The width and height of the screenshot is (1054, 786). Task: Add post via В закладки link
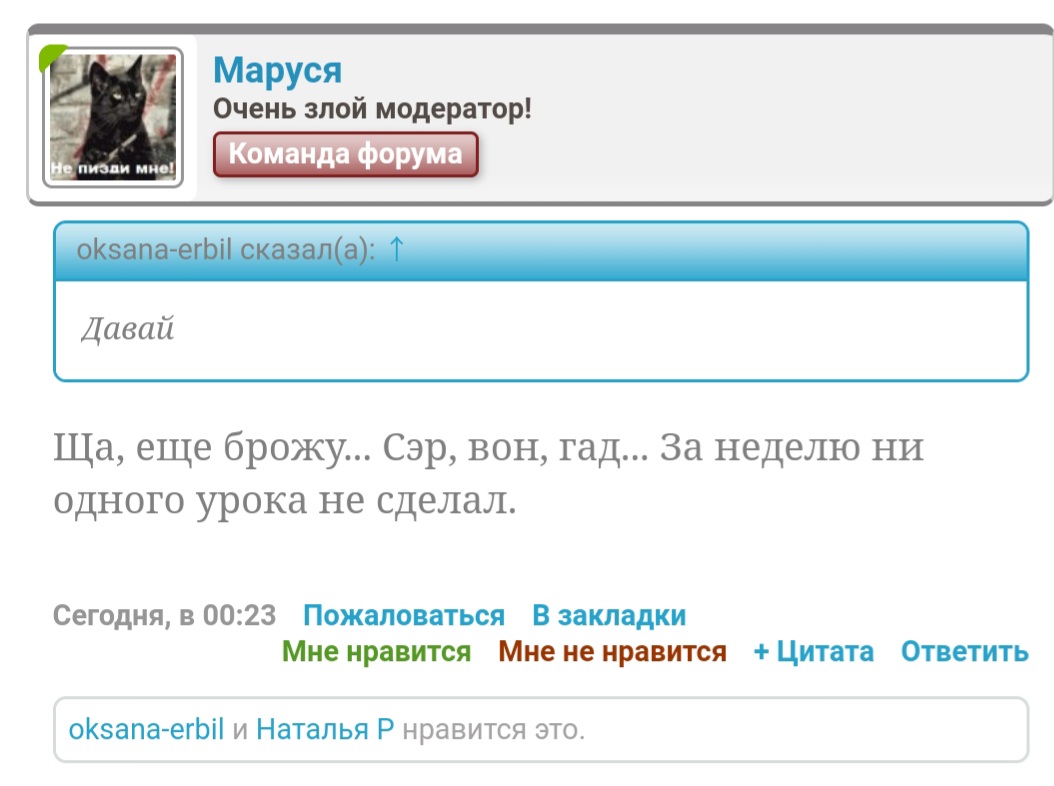pyautogui.click(x=609, y=615)
